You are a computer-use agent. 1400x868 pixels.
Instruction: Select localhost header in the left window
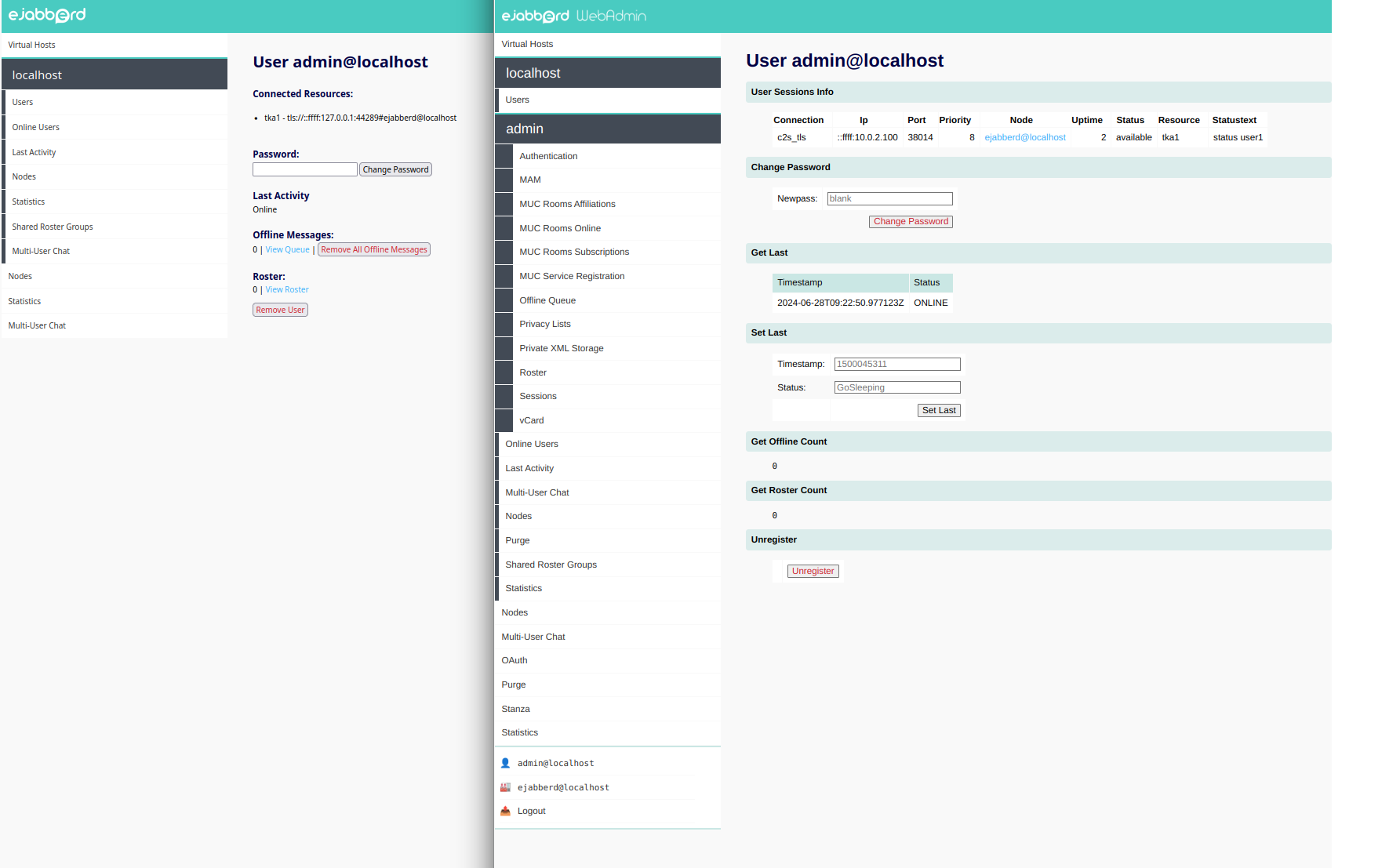[115, 75]
